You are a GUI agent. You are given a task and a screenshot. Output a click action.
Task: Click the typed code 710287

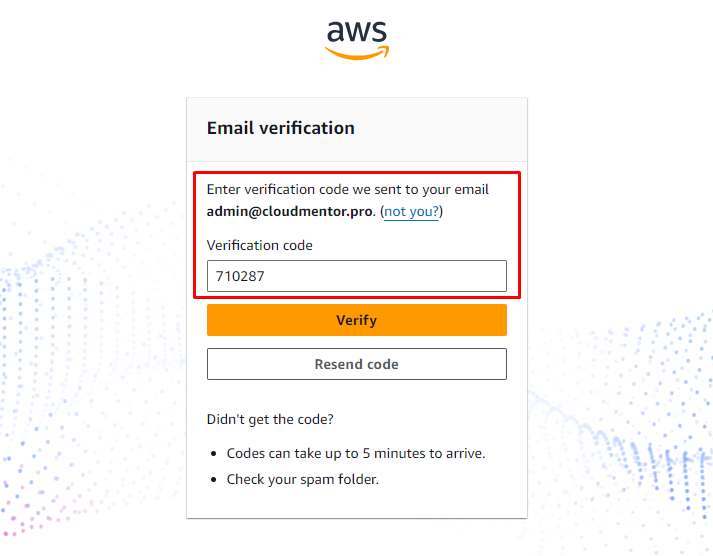pos(240,276)
